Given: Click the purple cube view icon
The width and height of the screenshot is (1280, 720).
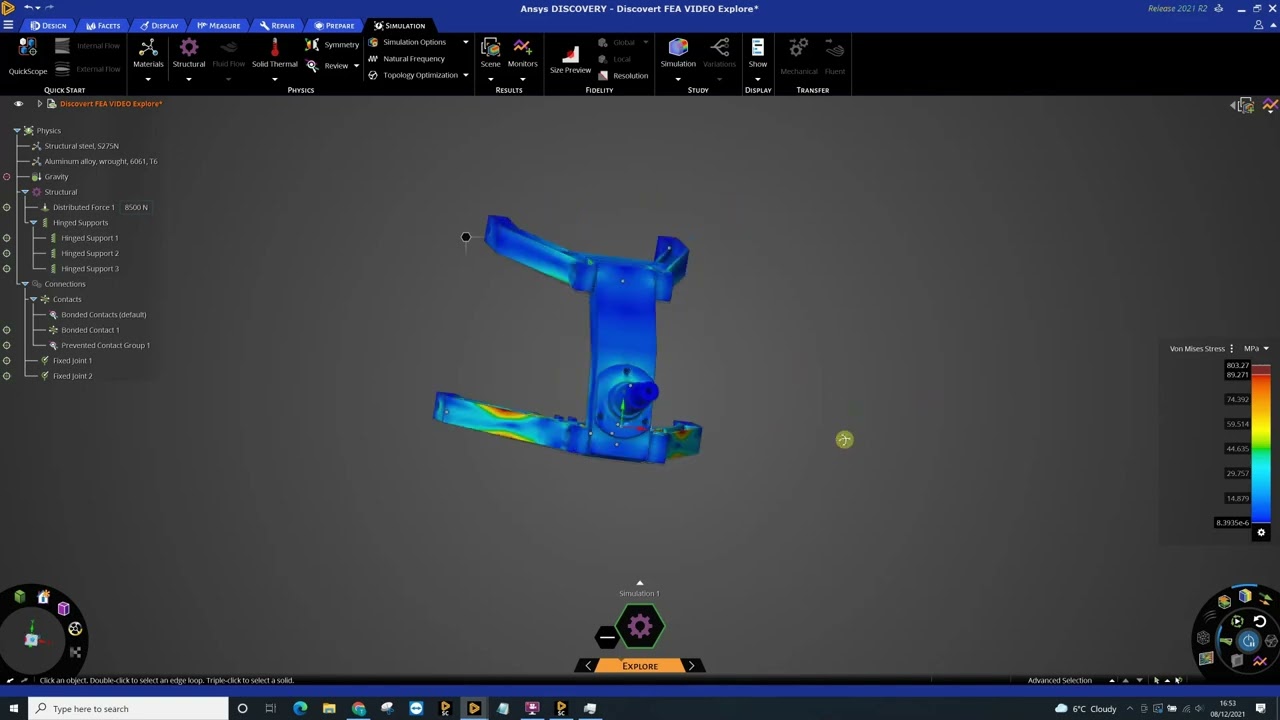Looking at the screenshot, I should click(63, 609).
